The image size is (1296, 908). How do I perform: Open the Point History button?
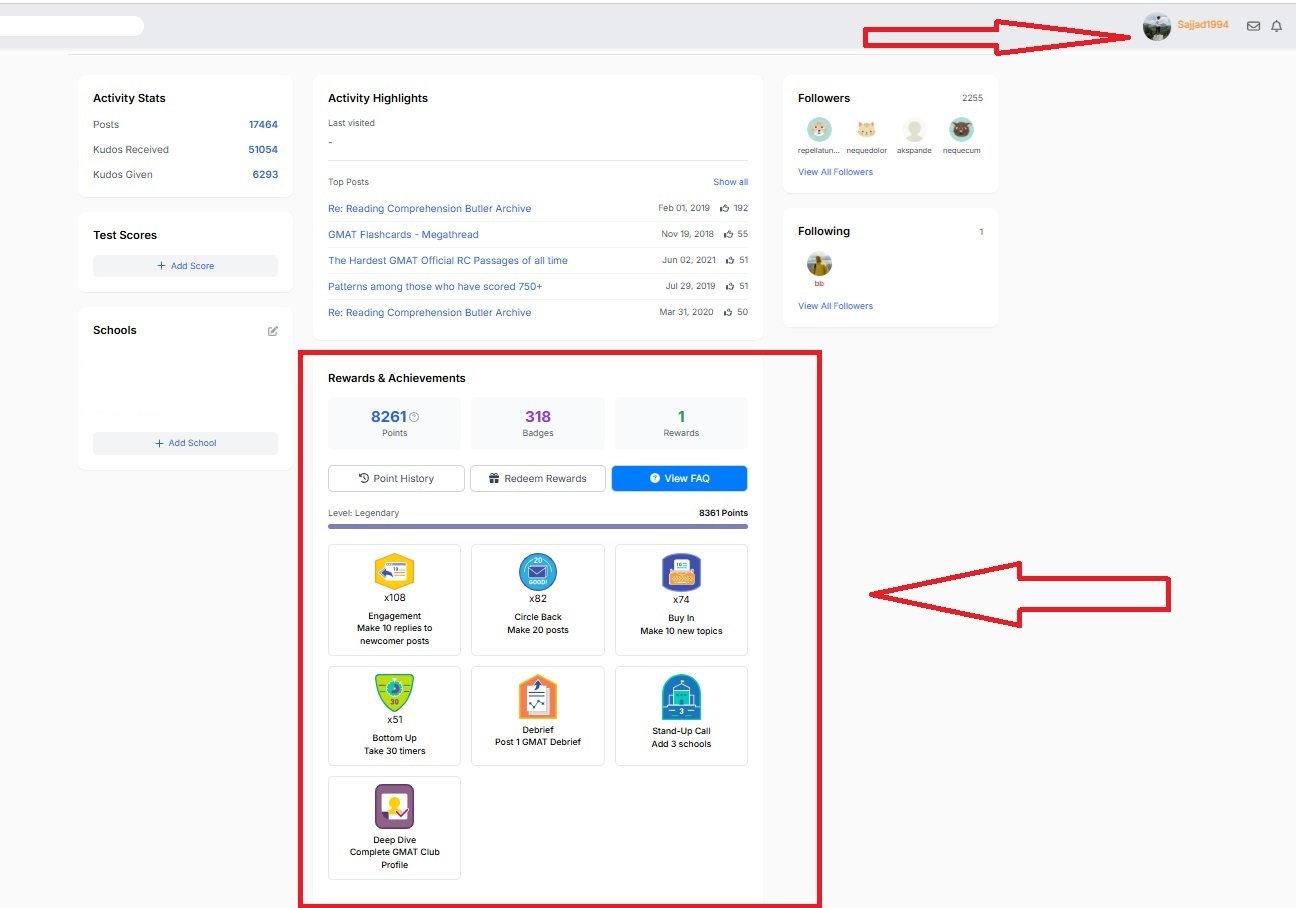396,478
